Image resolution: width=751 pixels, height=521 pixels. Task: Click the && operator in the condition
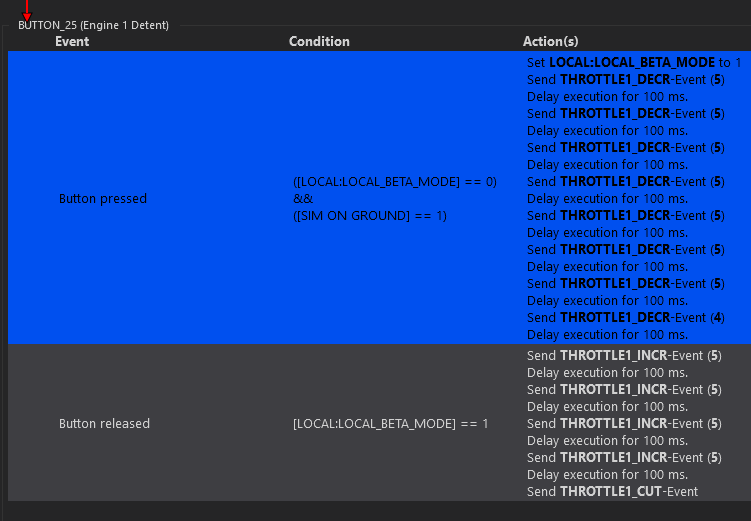pyautogui.click(x=303, y=199)
